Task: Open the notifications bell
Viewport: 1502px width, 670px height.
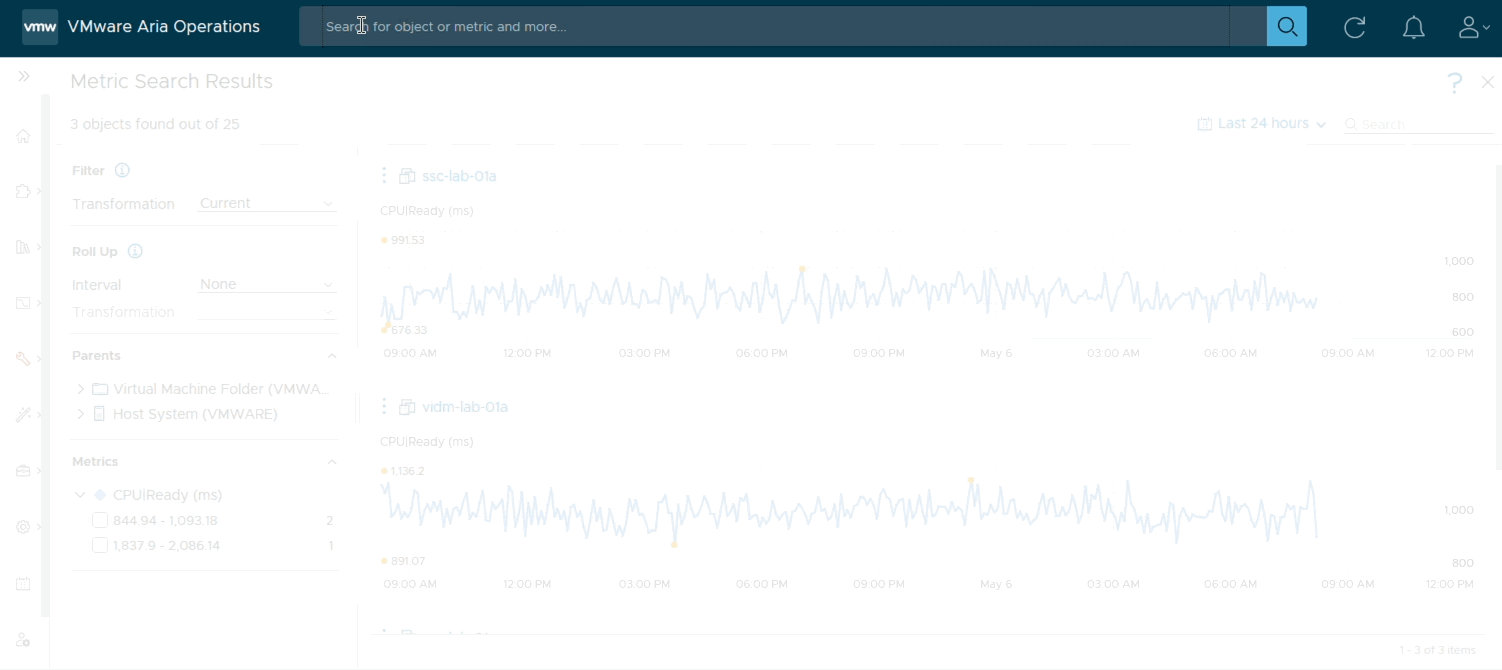Action: coord(1413,28)
